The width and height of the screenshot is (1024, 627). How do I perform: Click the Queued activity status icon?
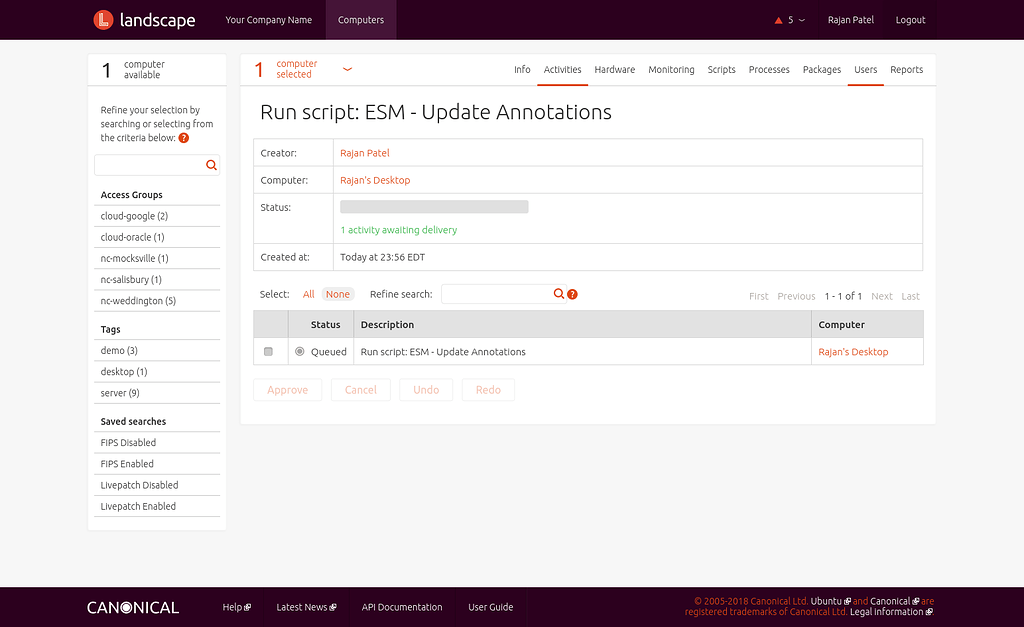coord(302,351)
